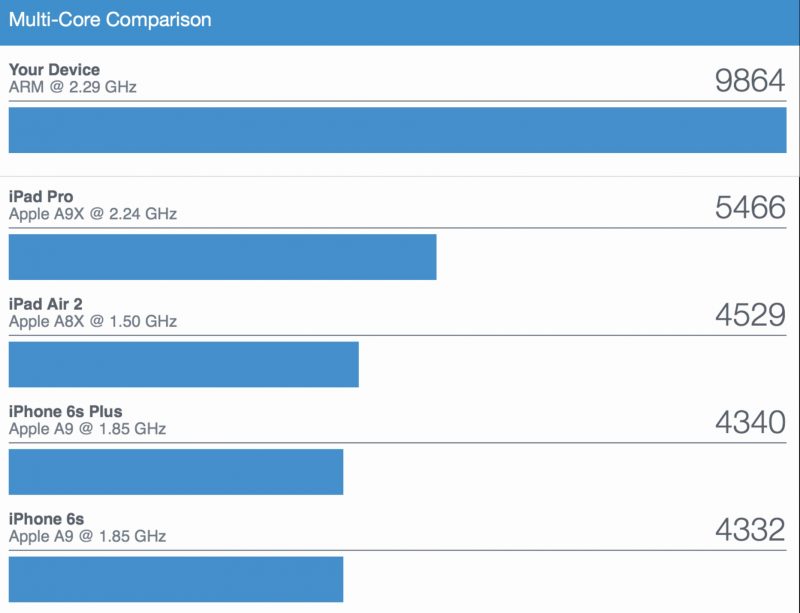Click the 9864 score value
The height and width of the screenshot is (613, 800).
[x=749, y=81]
